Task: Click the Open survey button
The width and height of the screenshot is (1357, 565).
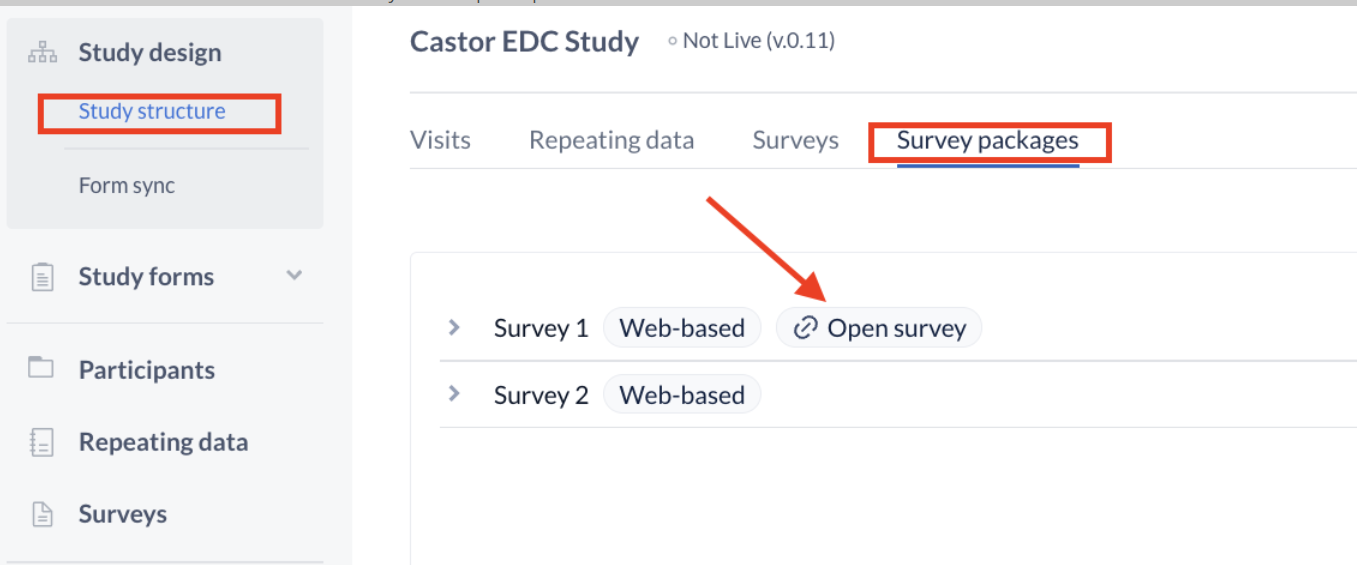Action: pos(879,328)
